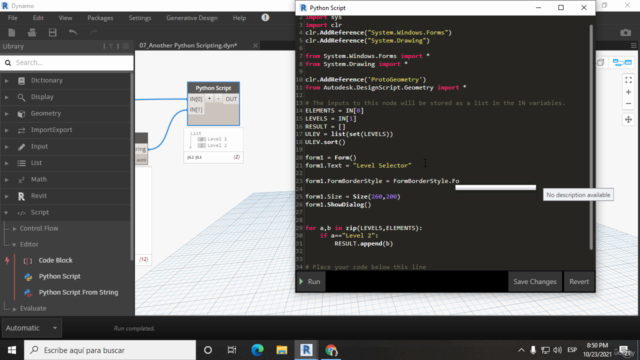Collapse the Editor subcategory
The width and height of the screenshot is (640, 360).
(x=14, y=244)
